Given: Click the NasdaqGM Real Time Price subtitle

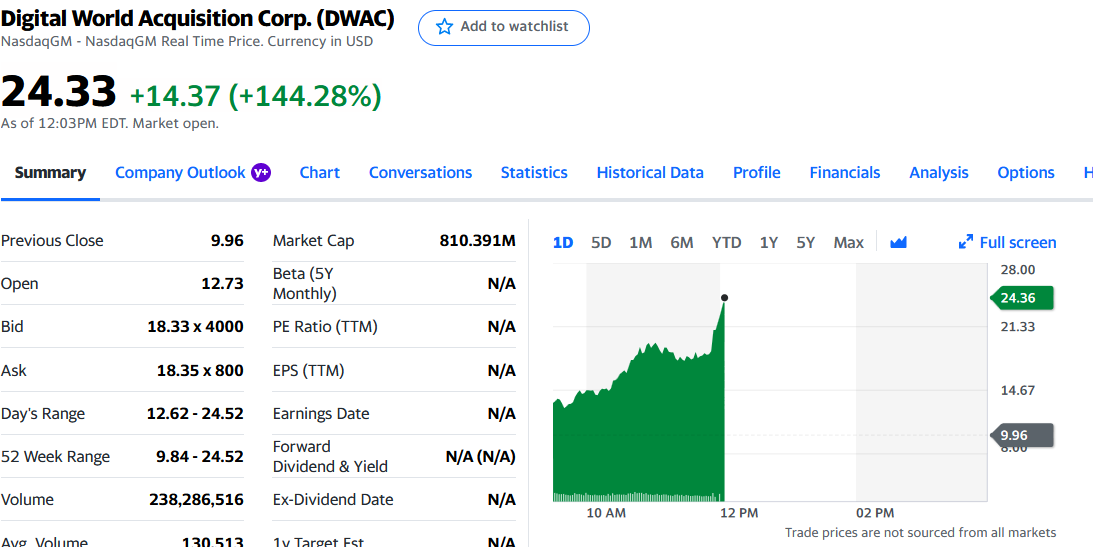Looking at the screenshot, I should click(187, 41).
